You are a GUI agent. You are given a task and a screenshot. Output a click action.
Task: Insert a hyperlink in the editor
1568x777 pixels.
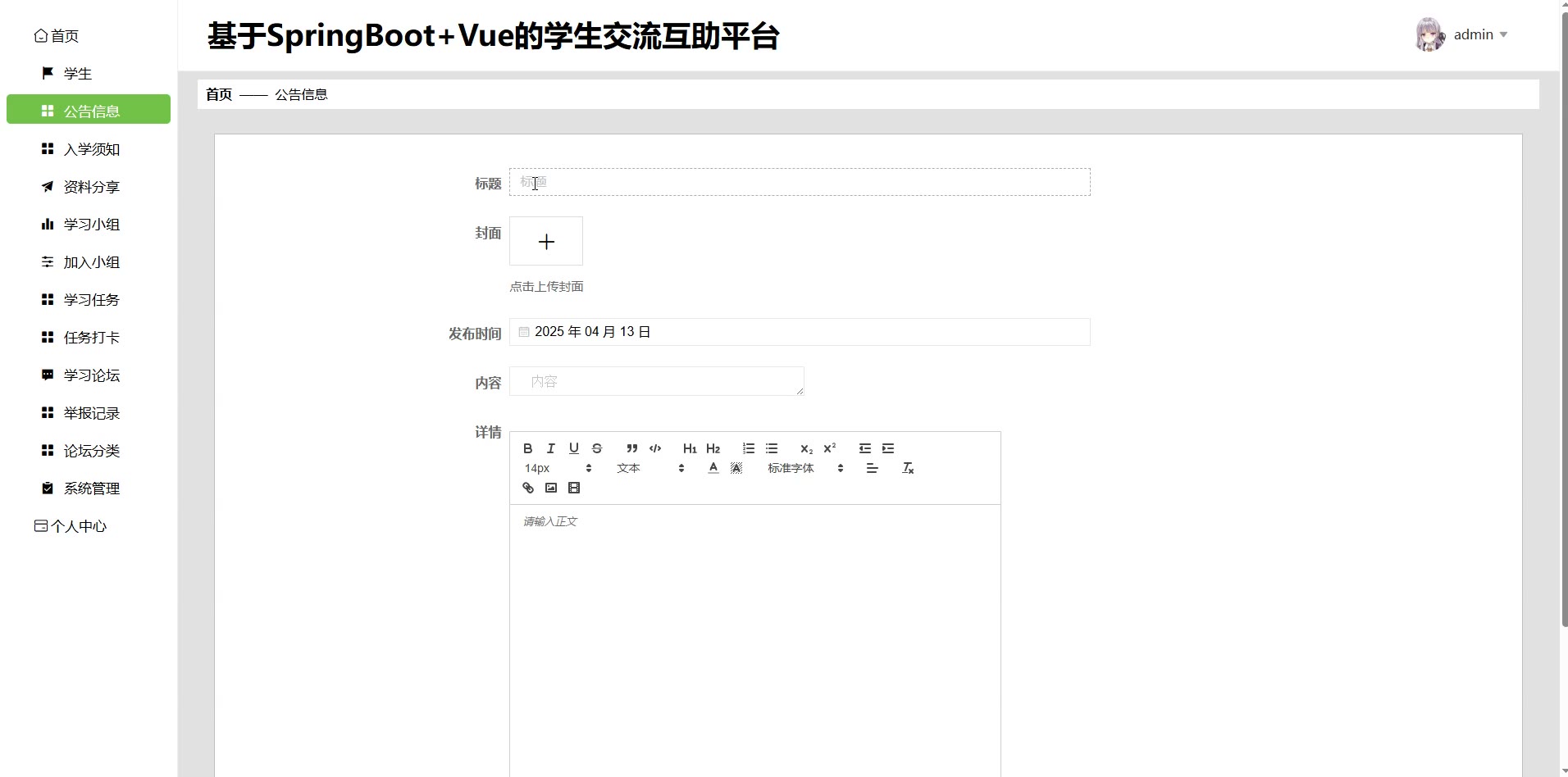coord(528,488)
